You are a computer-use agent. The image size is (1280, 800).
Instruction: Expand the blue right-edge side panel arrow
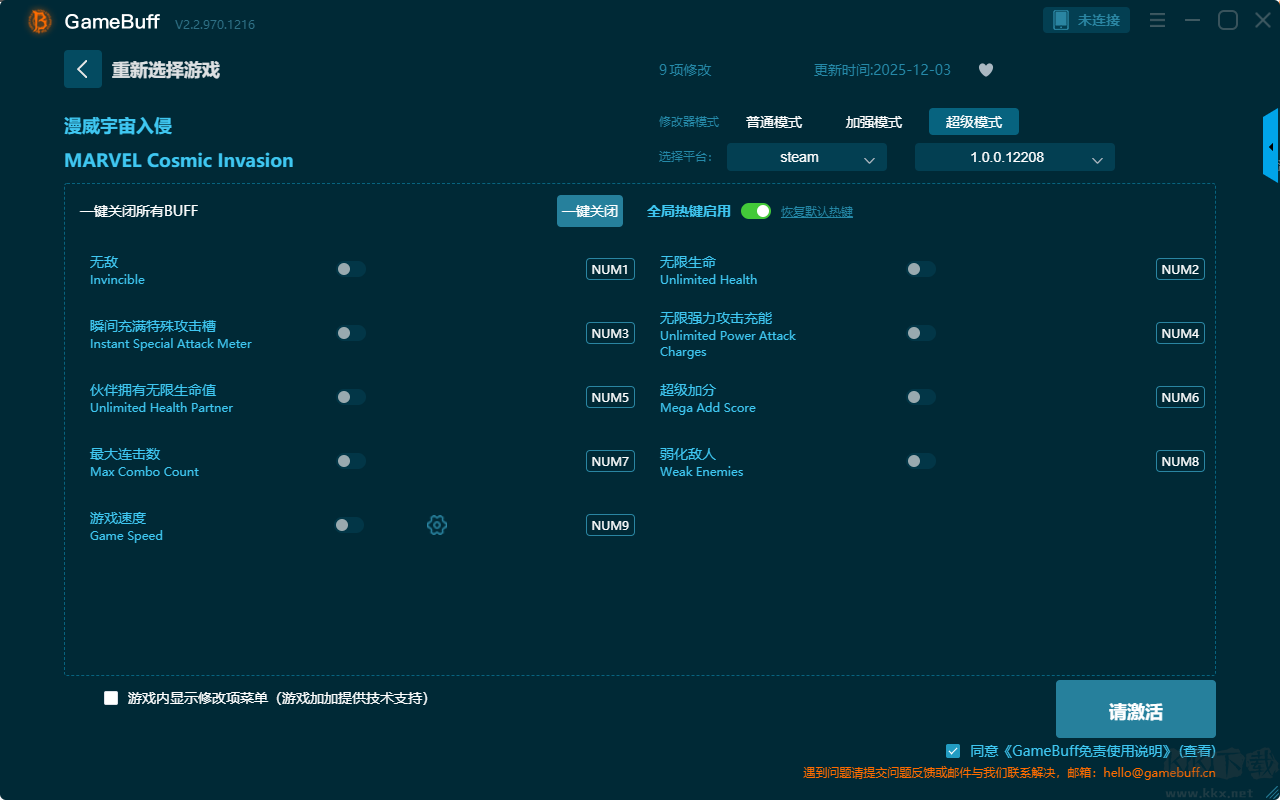click(x=1270, y=147)
